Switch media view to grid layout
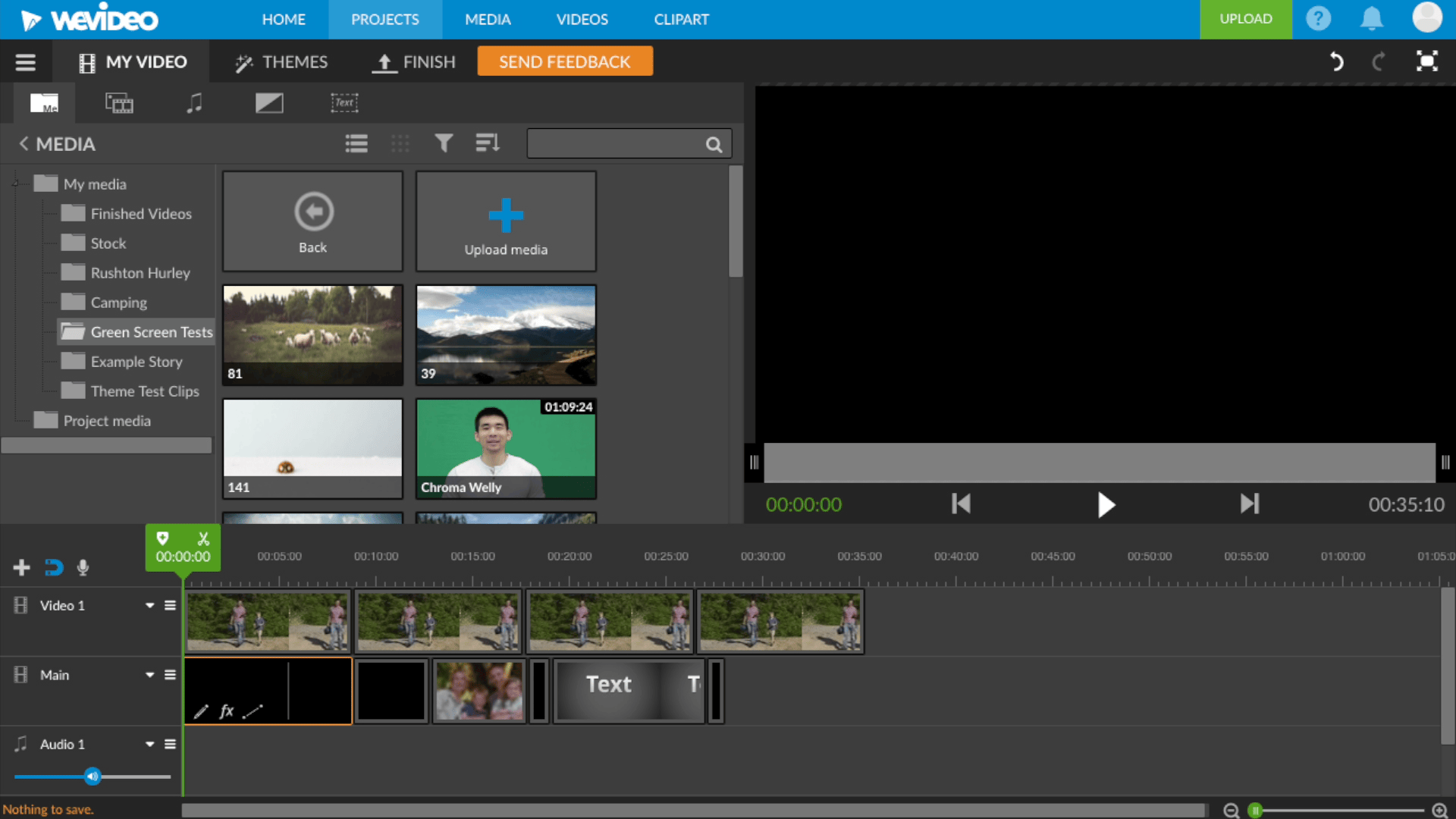1456x819 pixels. [x=400, y=143]
